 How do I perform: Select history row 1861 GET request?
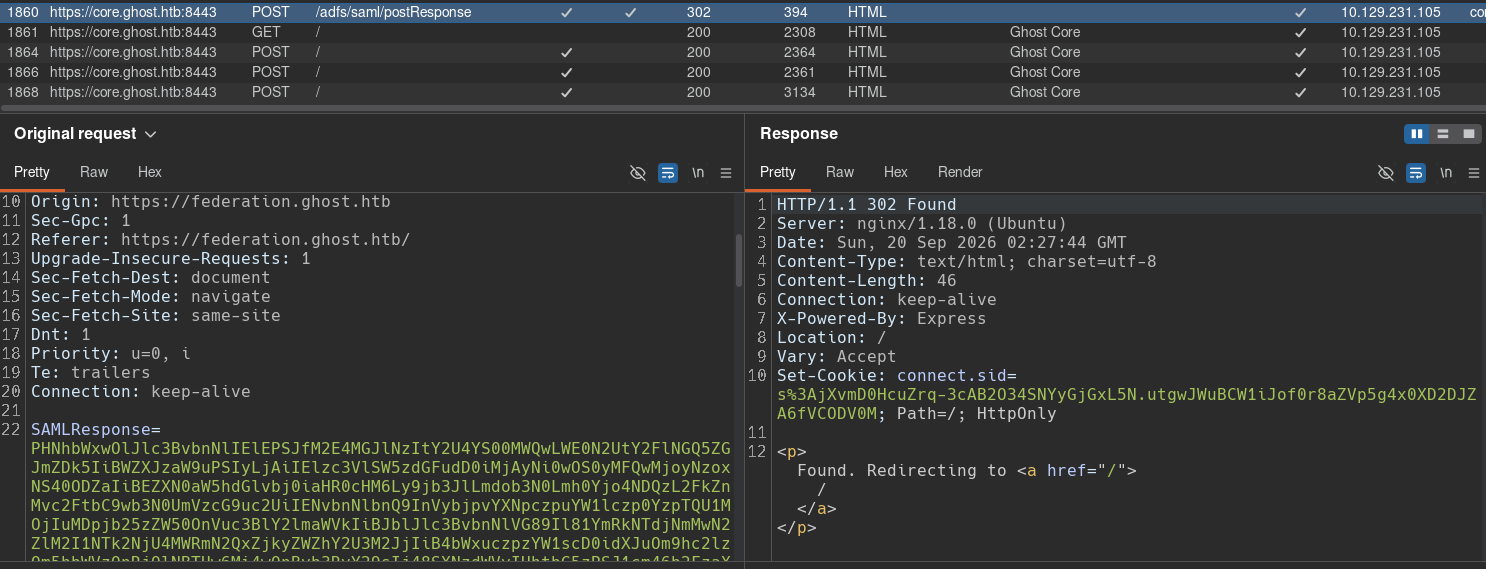743,32
